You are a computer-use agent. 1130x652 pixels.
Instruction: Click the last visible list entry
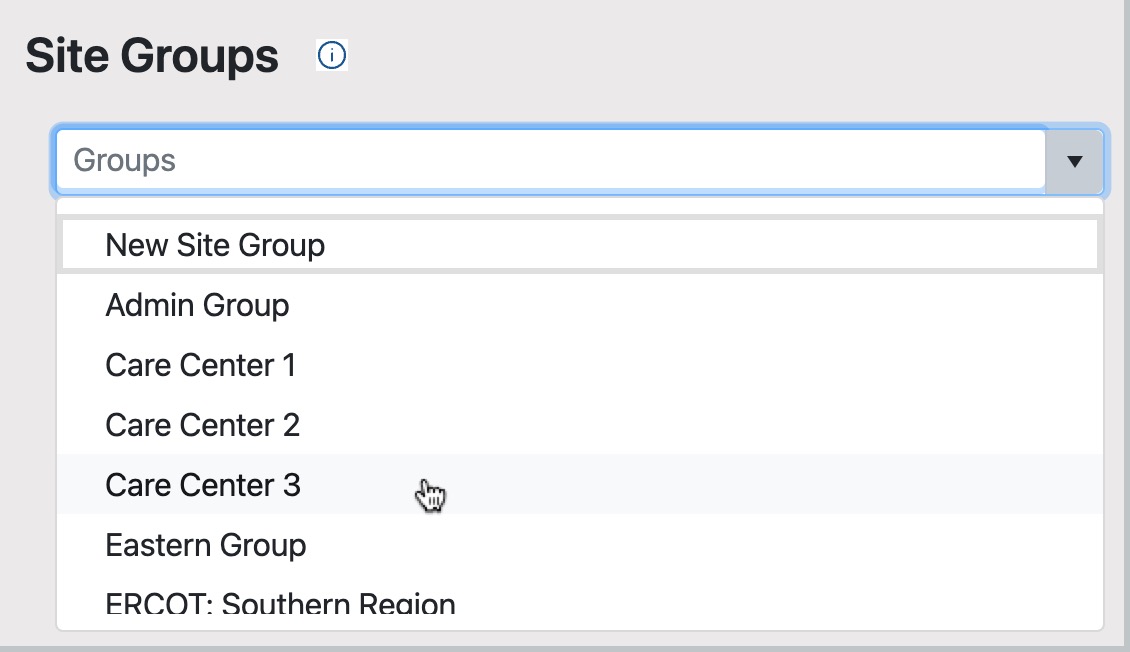(279, 600)
